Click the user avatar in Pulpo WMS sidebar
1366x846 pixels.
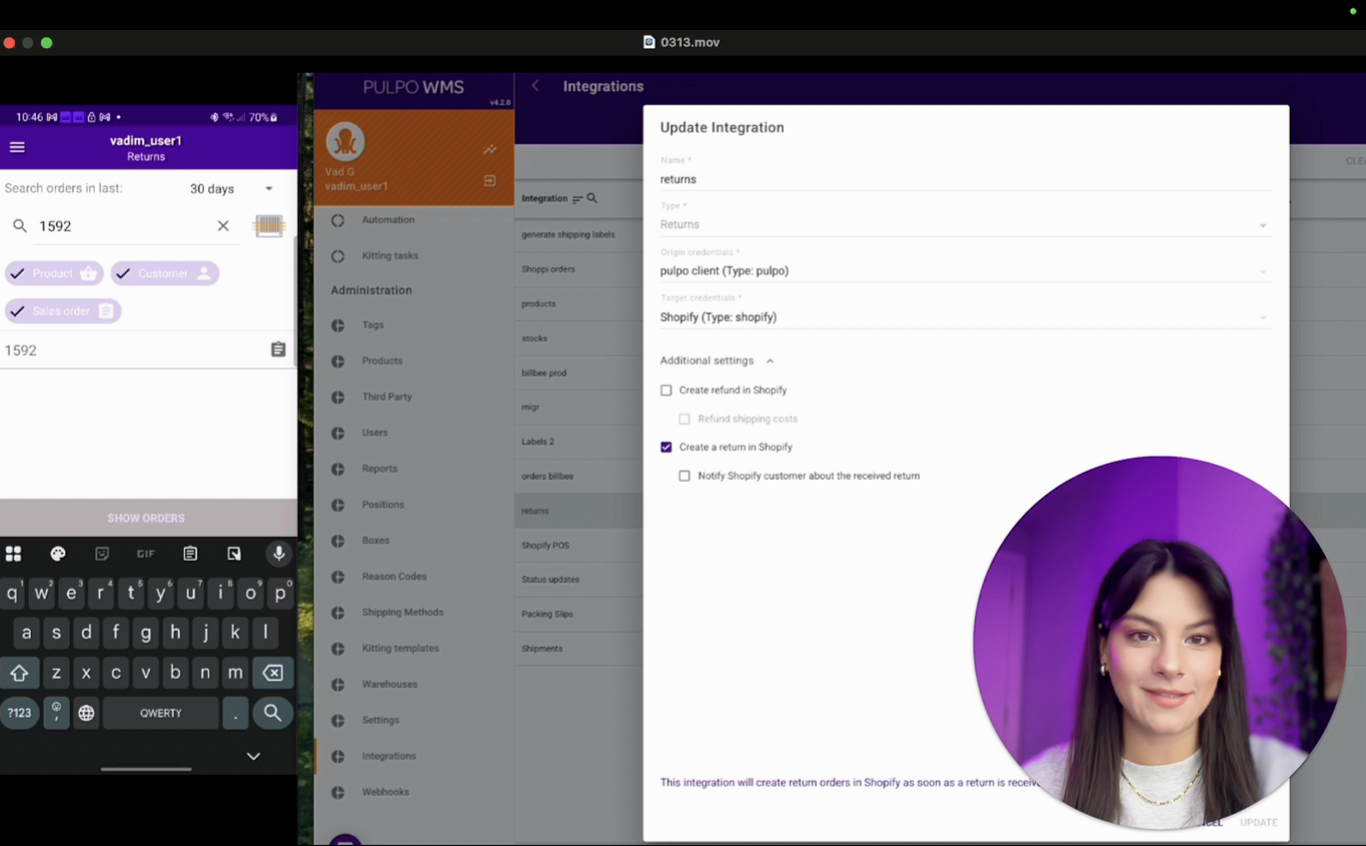345,142
